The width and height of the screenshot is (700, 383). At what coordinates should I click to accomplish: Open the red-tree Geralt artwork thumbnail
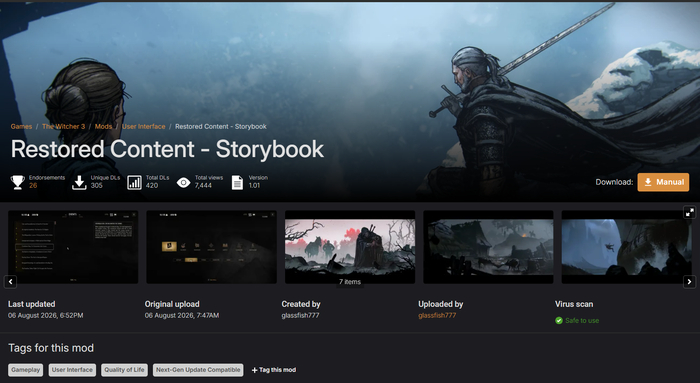(350, 247)
